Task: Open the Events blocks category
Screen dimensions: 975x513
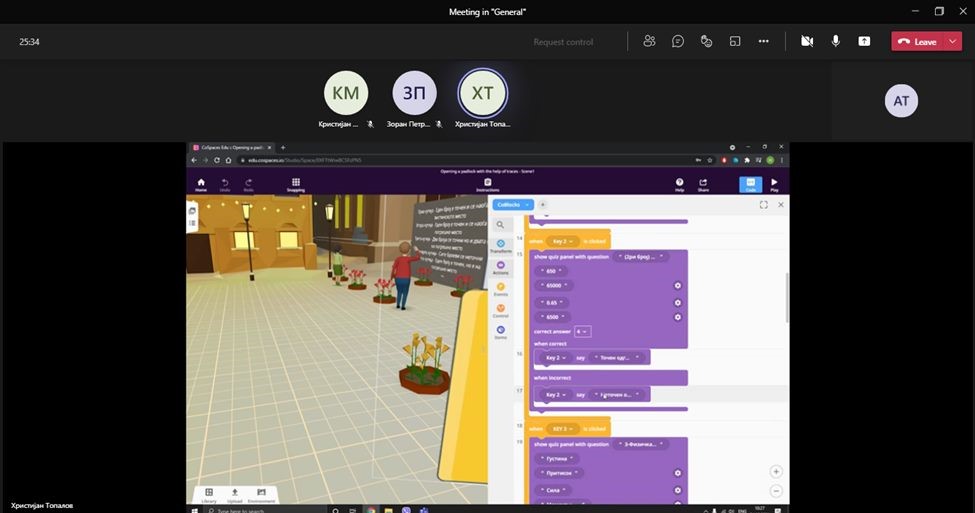Action: [501, 290]
